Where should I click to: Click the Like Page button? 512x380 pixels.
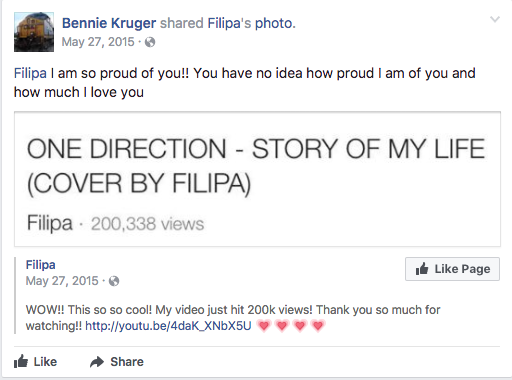tap(452, 269)
